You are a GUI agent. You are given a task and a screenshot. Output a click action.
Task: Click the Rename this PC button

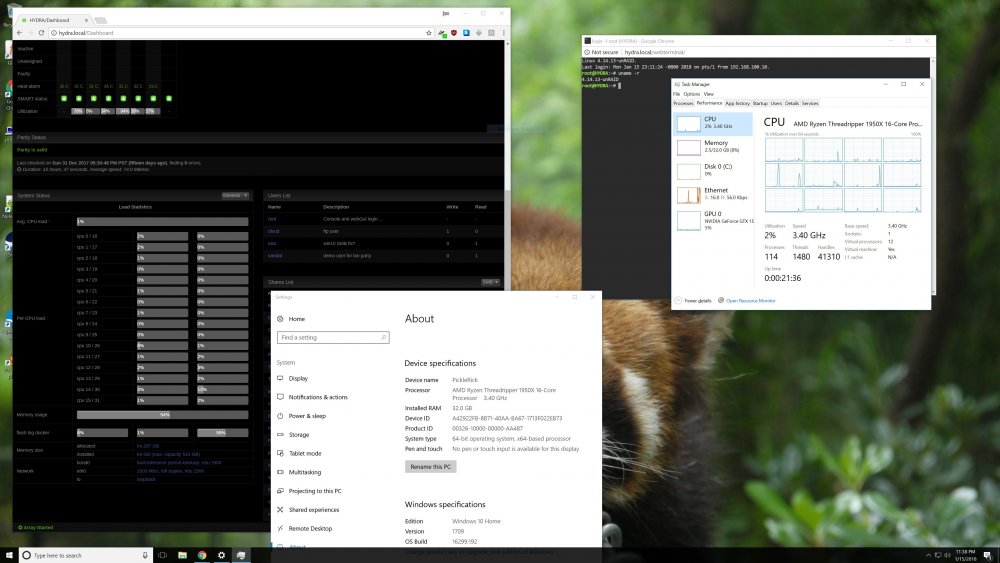(x=430, y=467)
